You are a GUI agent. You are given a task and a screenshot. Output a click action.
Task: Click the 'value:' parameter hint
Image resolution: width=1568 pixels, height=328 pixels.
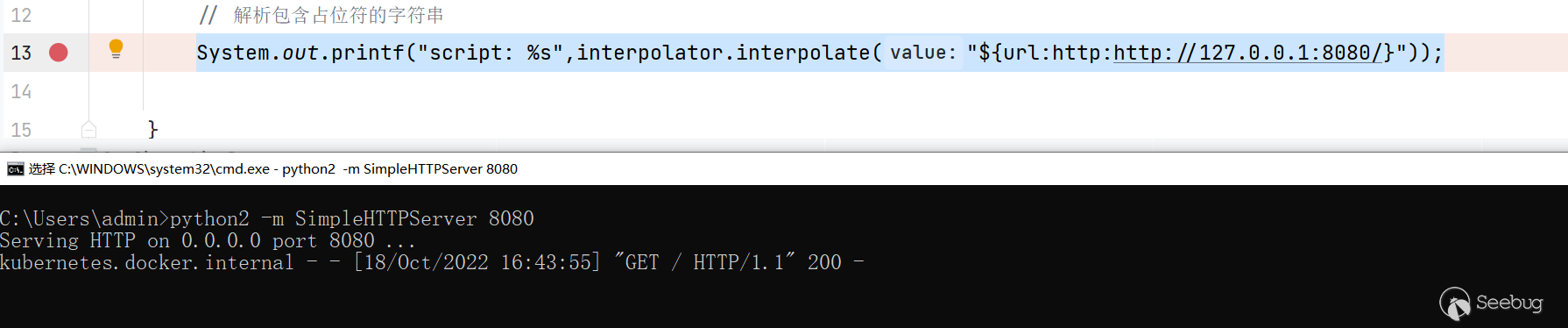[x=923, y=53]
